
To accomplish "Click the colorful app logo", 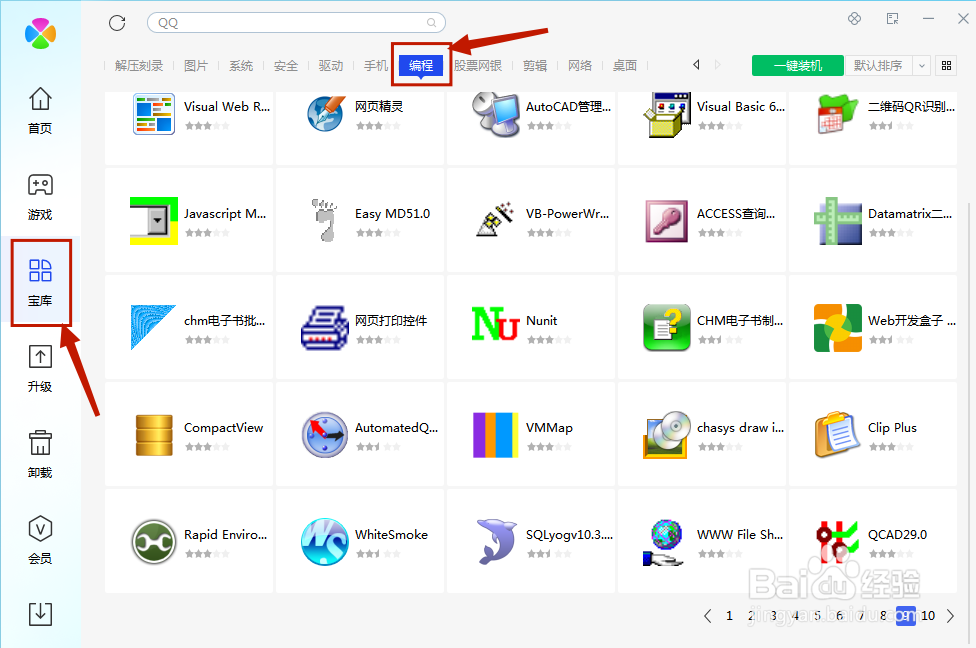I will (x=40, y=33).
